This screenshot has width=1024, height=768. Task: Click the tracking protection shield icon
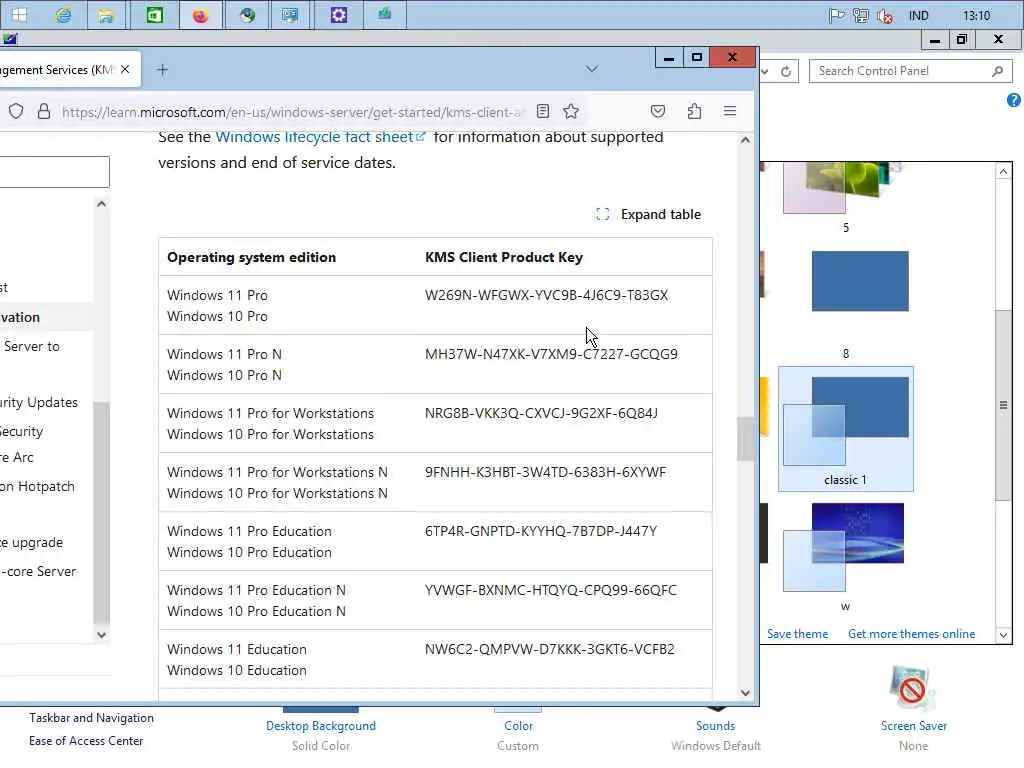point(16,112)
